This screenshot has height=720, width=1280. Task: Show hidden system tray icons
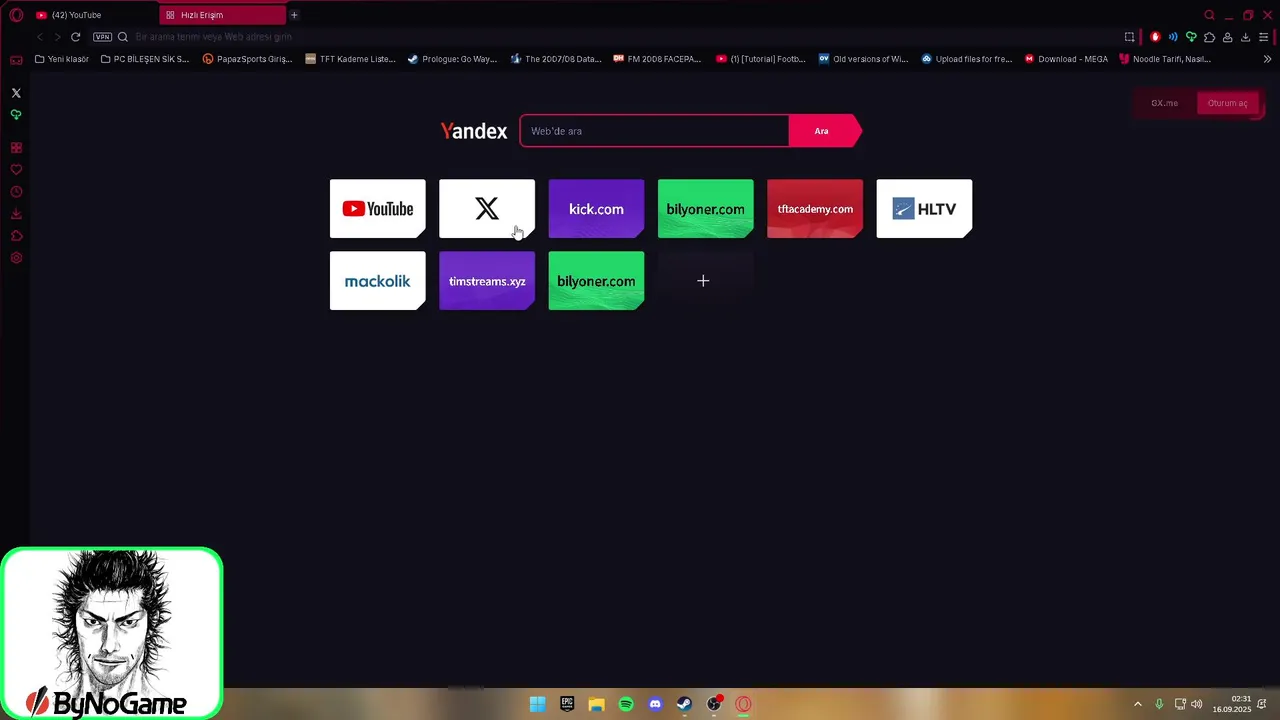coord(1138,704)
